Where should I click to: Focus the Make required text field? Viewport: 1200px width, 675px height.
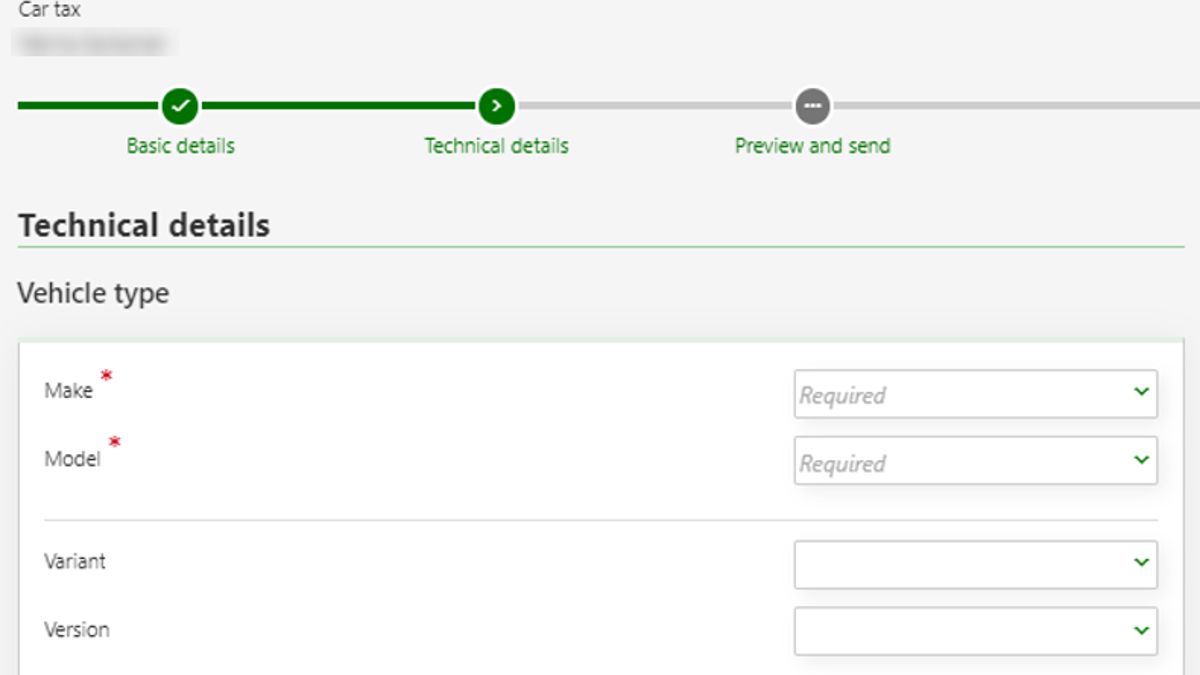960,394
